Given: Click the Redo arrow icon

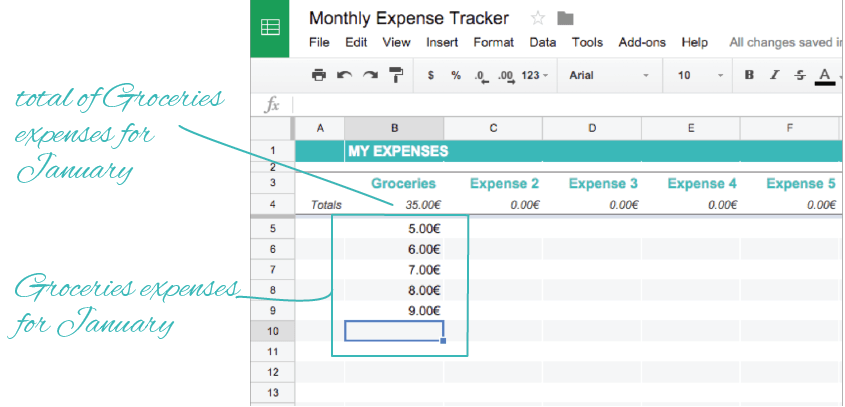Looking at the screenshot, I should pos(370,75).
